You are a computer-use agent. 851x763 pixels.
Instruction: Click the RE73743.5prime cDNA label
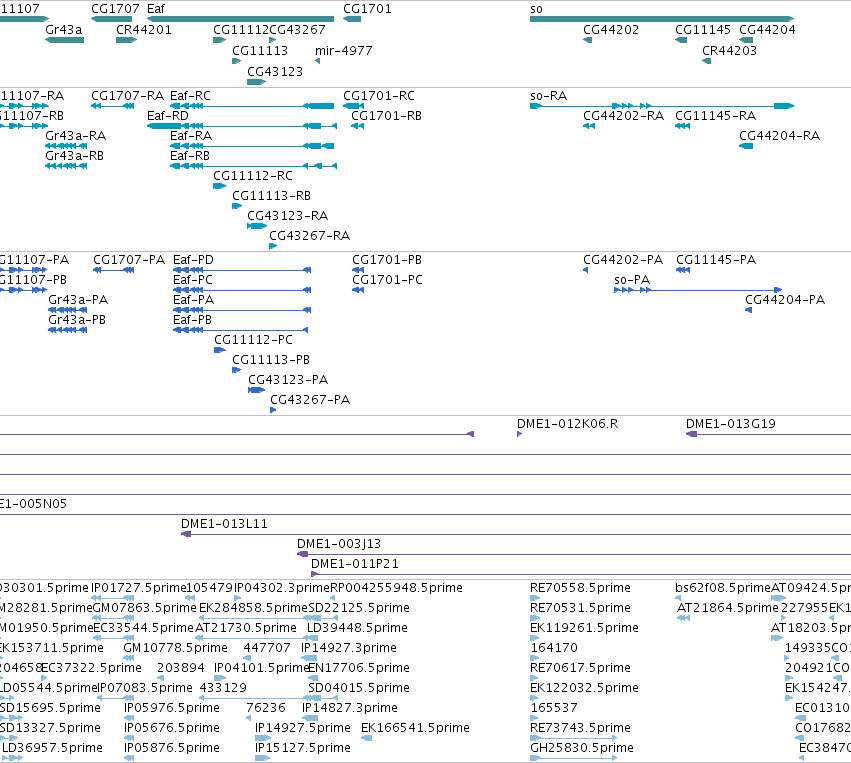click(x=580, y=728)
